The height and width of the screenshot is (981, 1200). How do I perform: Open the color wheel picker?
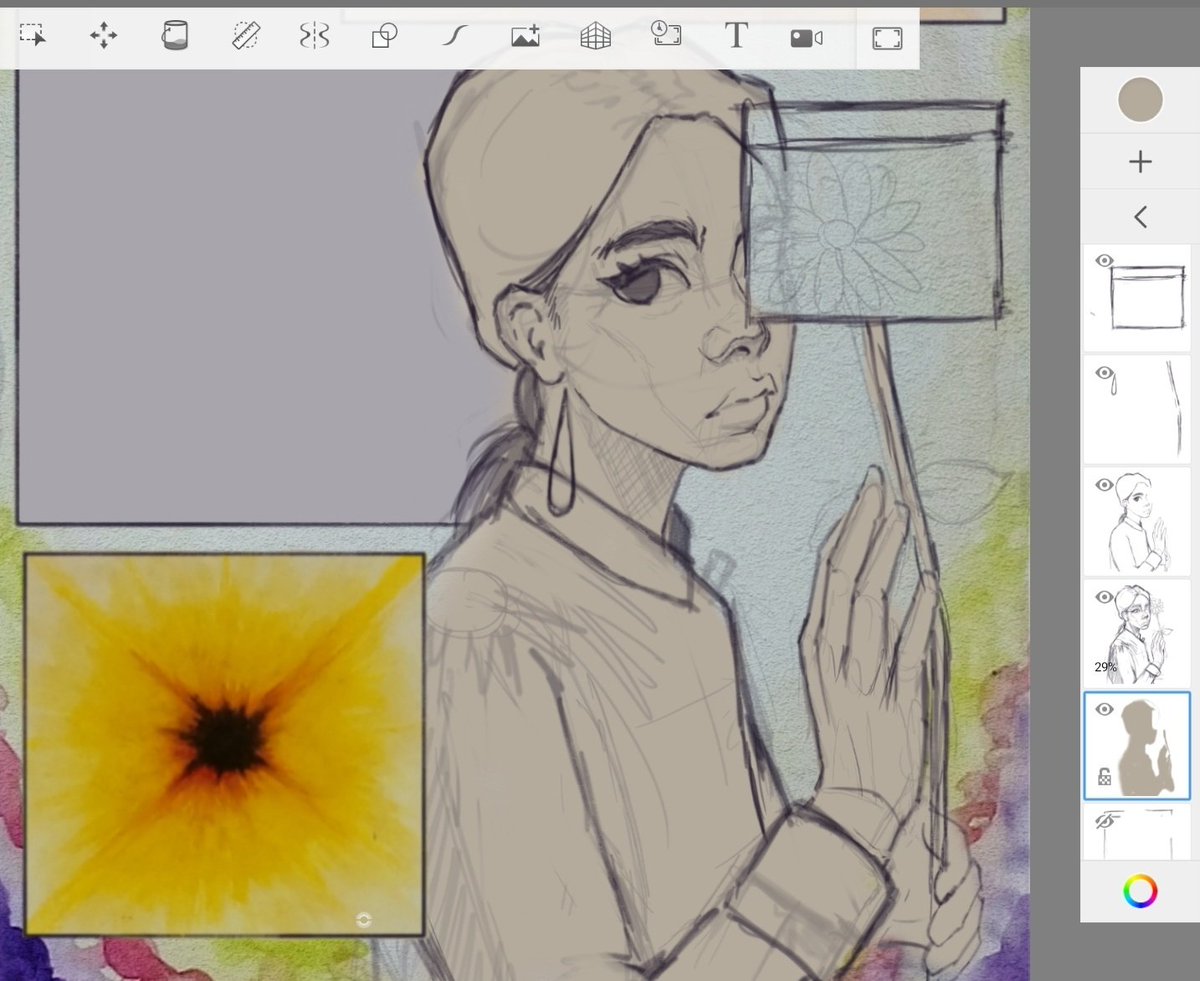pos(1140,891)
